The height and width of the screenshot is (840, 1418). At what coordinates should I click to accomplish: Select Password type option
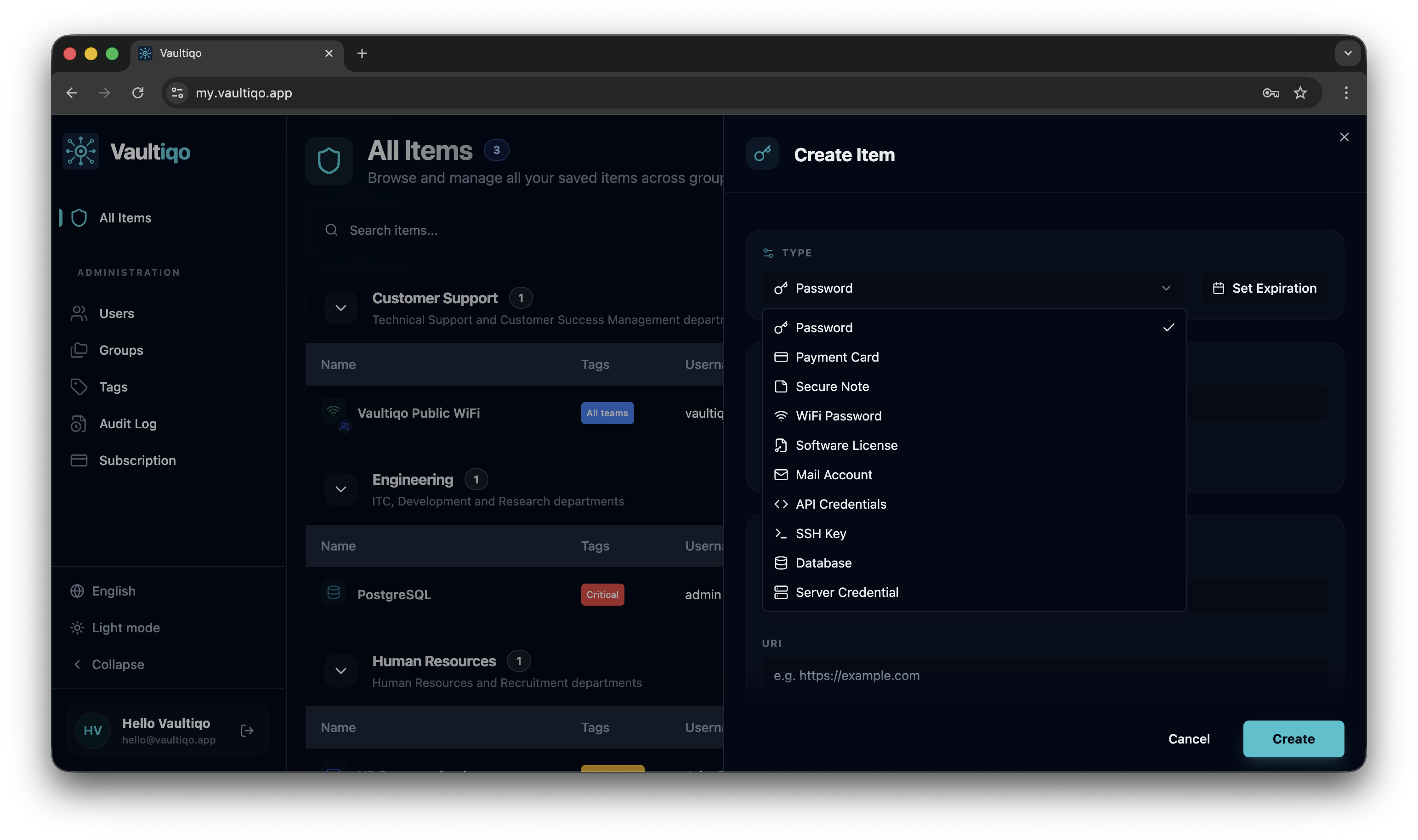[974, 328]
